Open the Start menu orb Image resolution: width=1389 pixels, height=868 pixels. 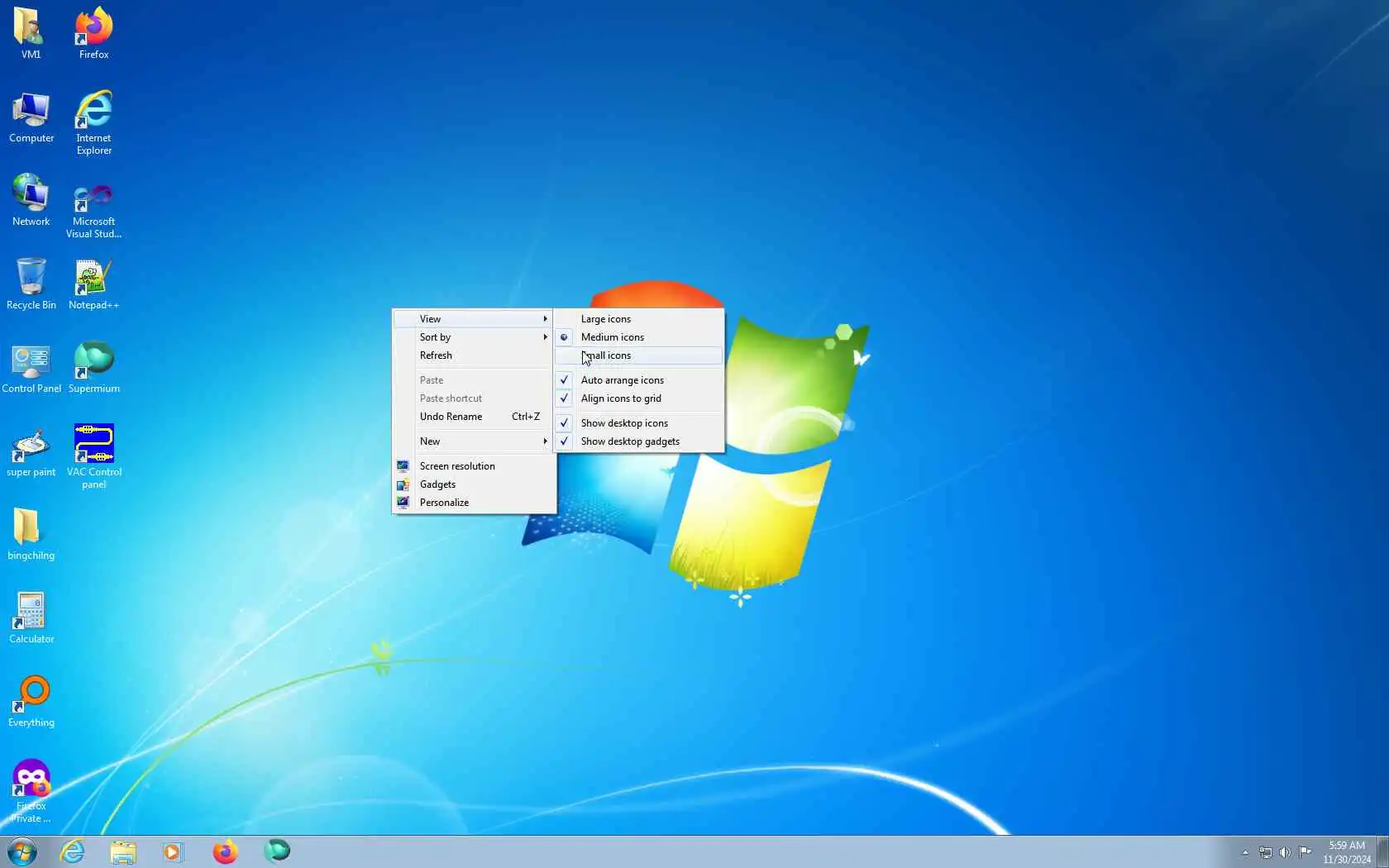pos(22,851)
